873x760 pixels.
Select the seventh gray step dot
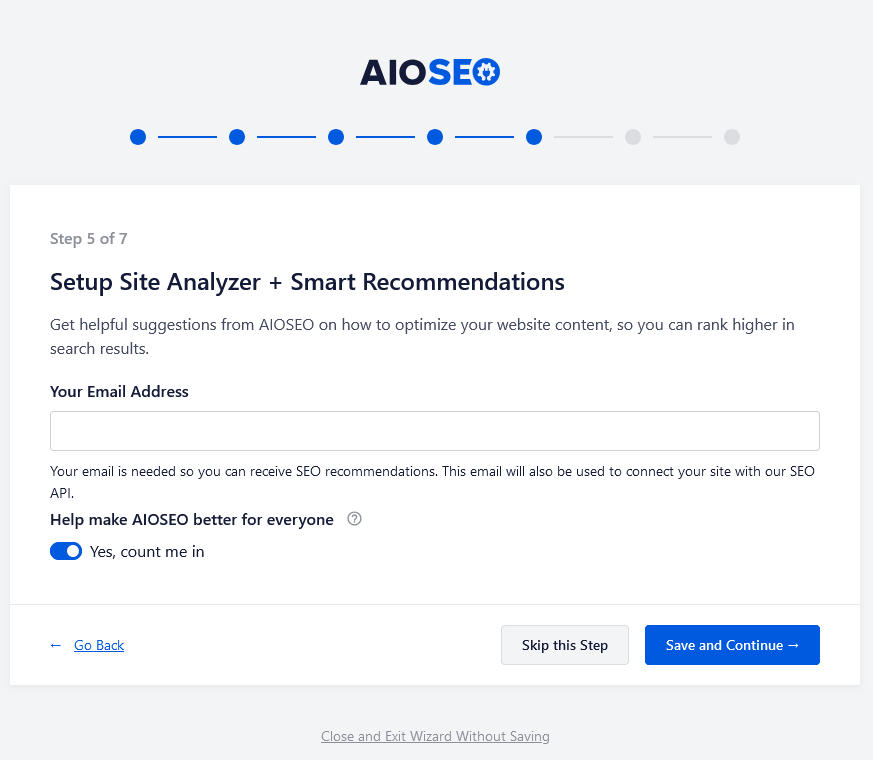pyautogui.click(x=732, y=137)
